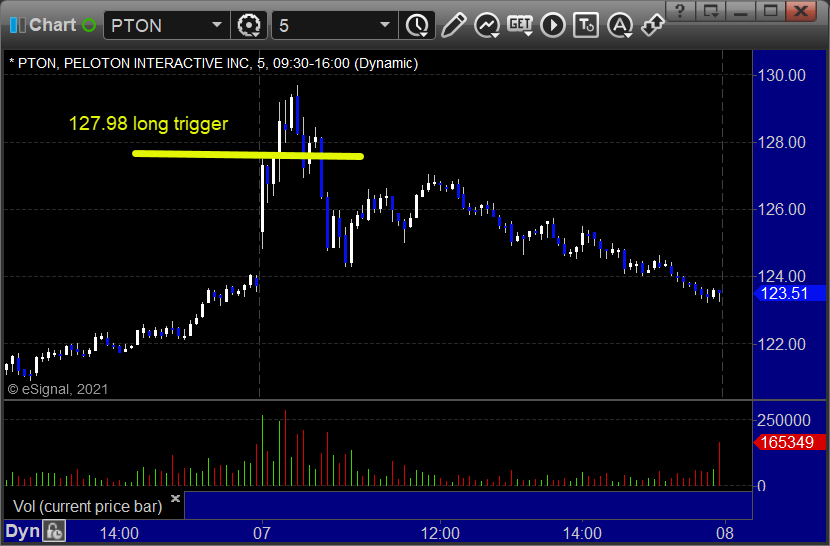
Task: Expand the interval dropdown arrow
Action: pos(385,25)
